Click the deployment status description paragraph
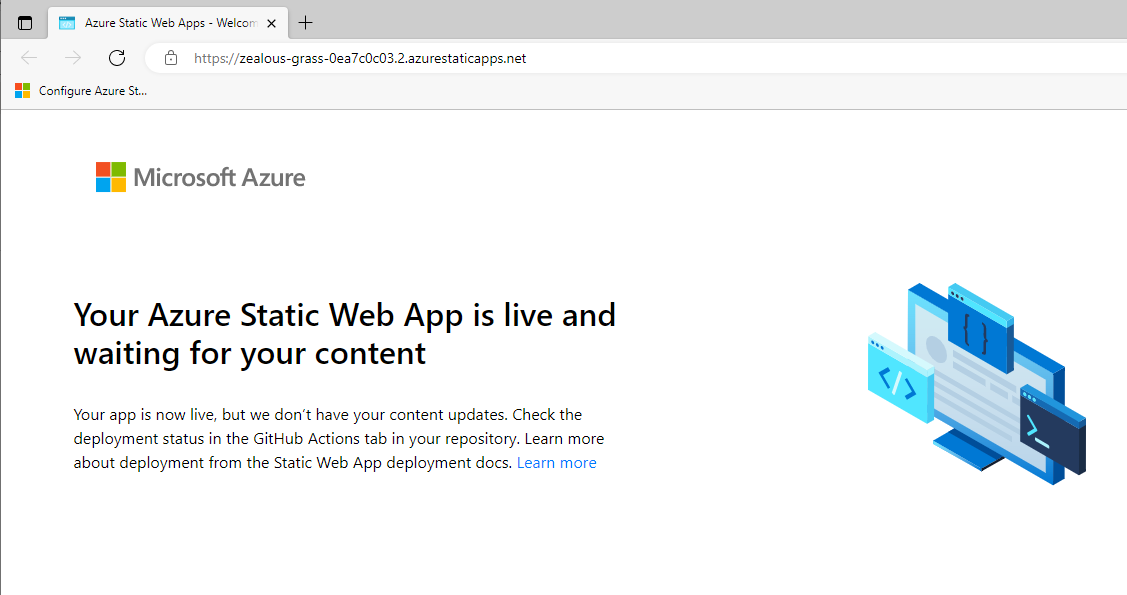 (x=339, y=438)
